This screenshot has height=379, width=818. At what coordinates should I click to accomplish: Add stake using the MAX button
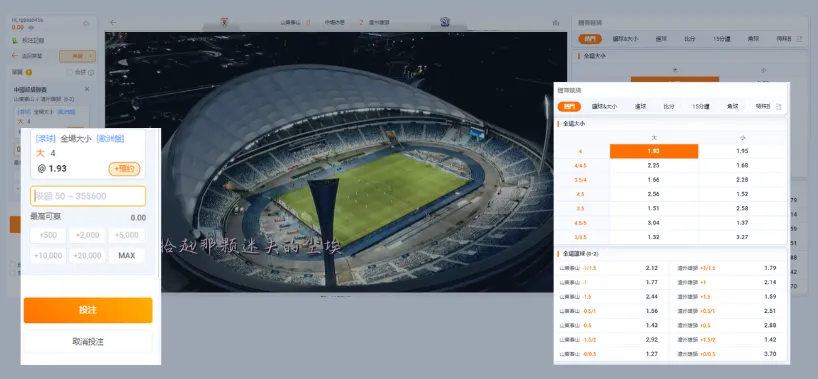point(127,256)
